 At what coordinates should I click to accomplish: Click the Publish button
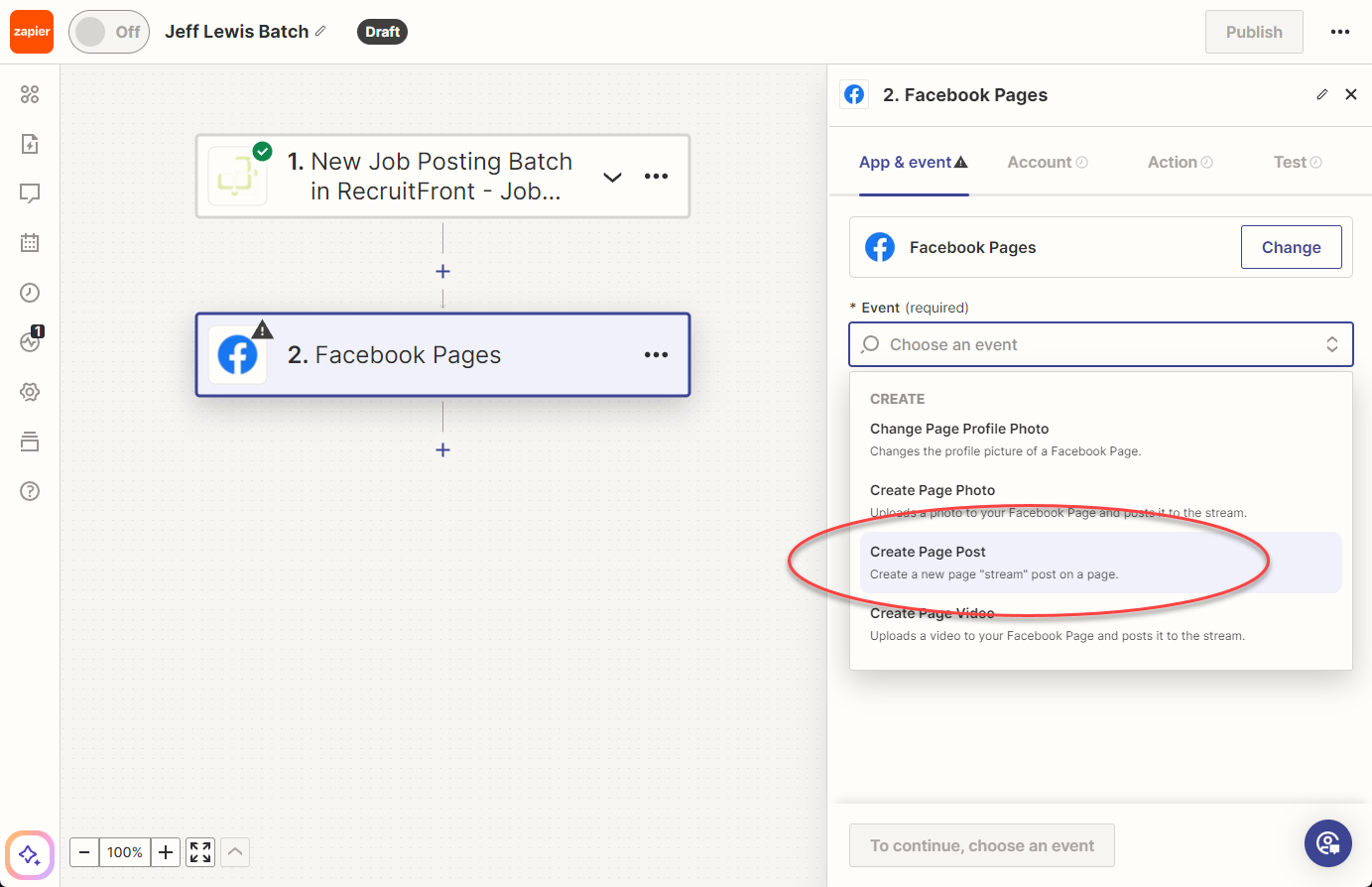(x=1254, y=32)
